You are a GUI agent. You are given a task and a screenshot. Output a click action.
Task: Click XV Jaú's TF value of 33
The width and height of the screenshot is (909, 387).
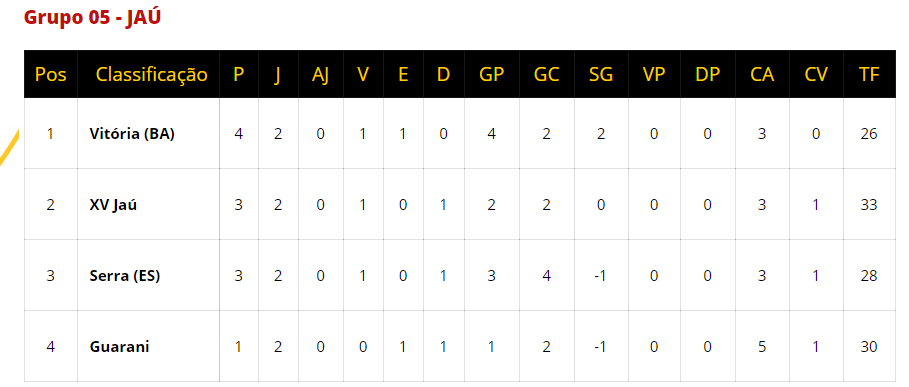coord(869,205)
